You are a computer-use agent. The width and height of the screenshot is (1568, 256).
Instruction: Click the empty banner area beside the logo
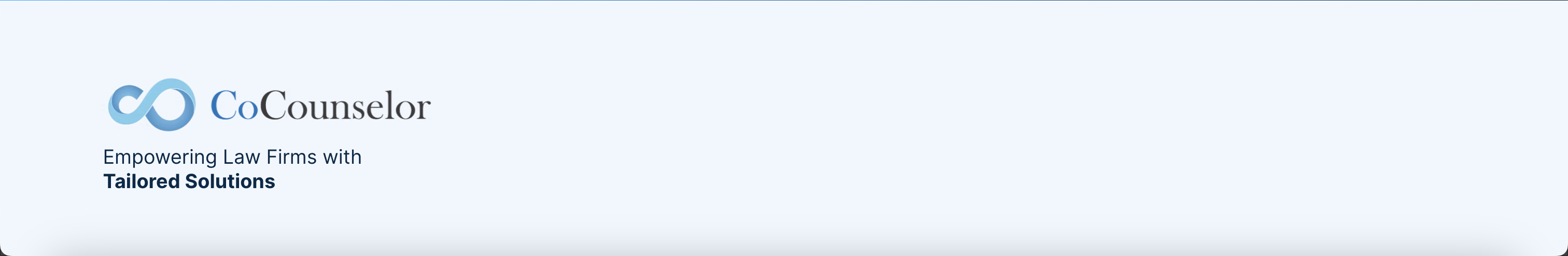[974, 122]
